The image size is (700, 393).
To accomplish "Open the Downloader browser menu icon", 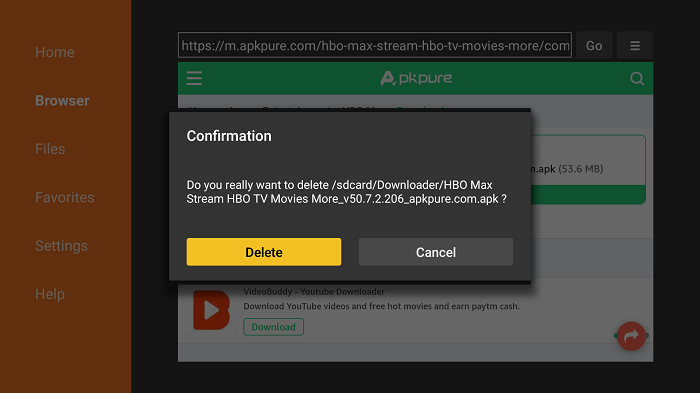I will click(635, 46).
